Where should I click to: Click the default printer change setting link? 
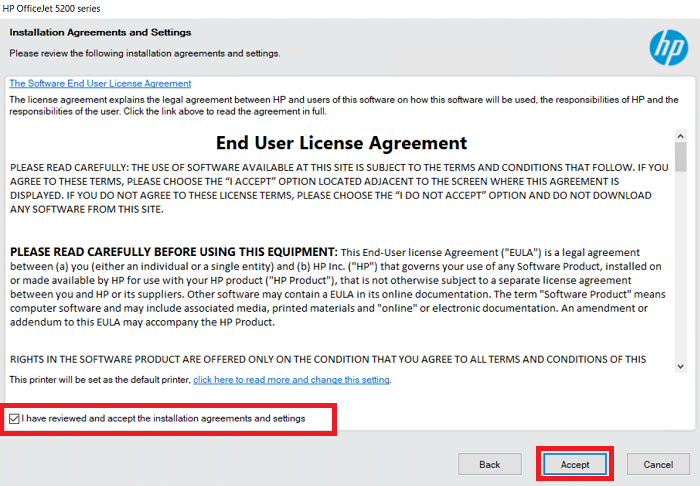pyautogui.click(x=292, y=380)
